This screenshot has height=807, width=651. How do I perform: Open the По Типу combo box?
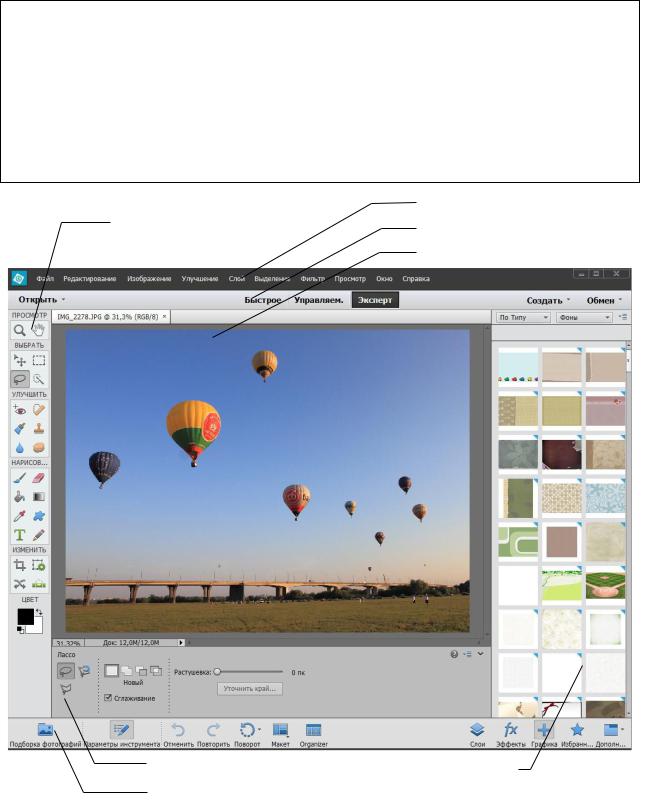click(523, 318)
